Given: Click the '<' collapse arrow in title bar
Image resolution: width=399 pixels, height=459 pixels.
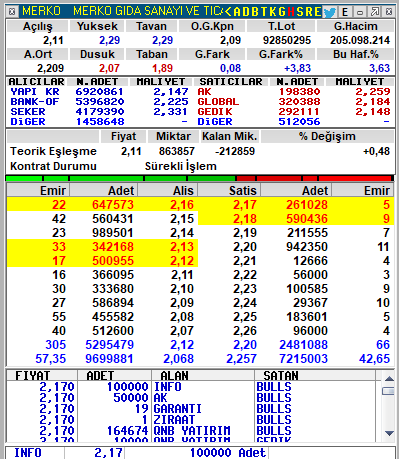Looking at the screenshot, I should [228, 12].
